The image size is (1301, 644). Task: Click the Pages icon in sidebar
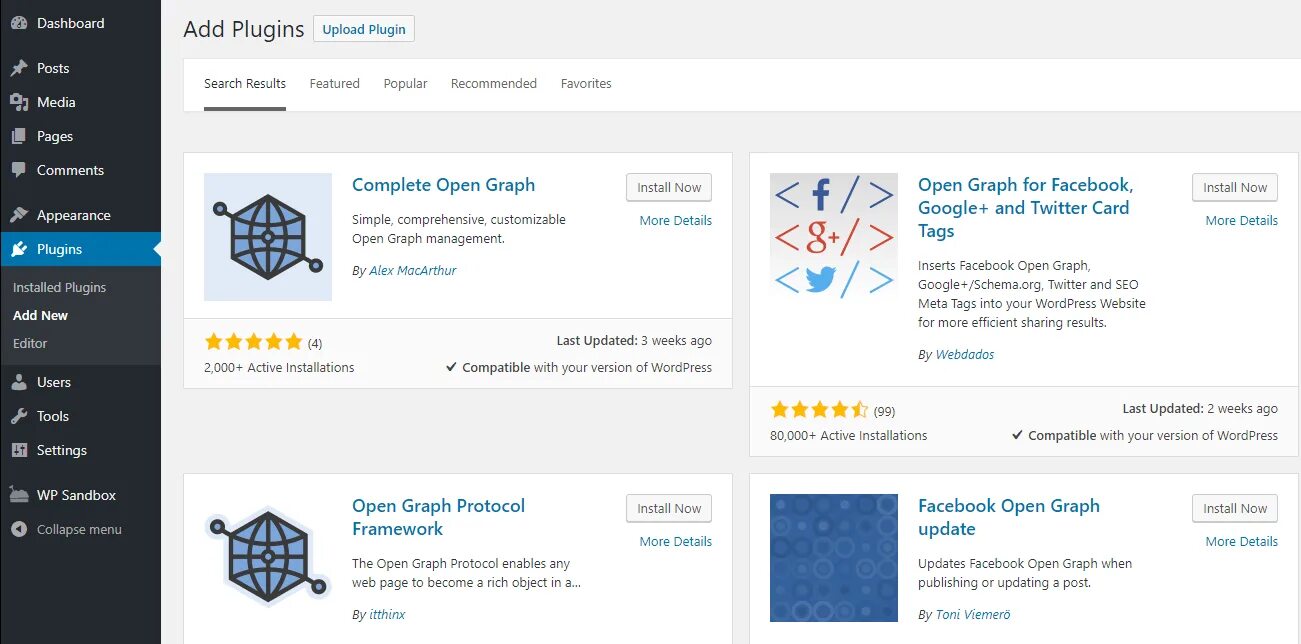pyautogui.click(x=19, y=136)
